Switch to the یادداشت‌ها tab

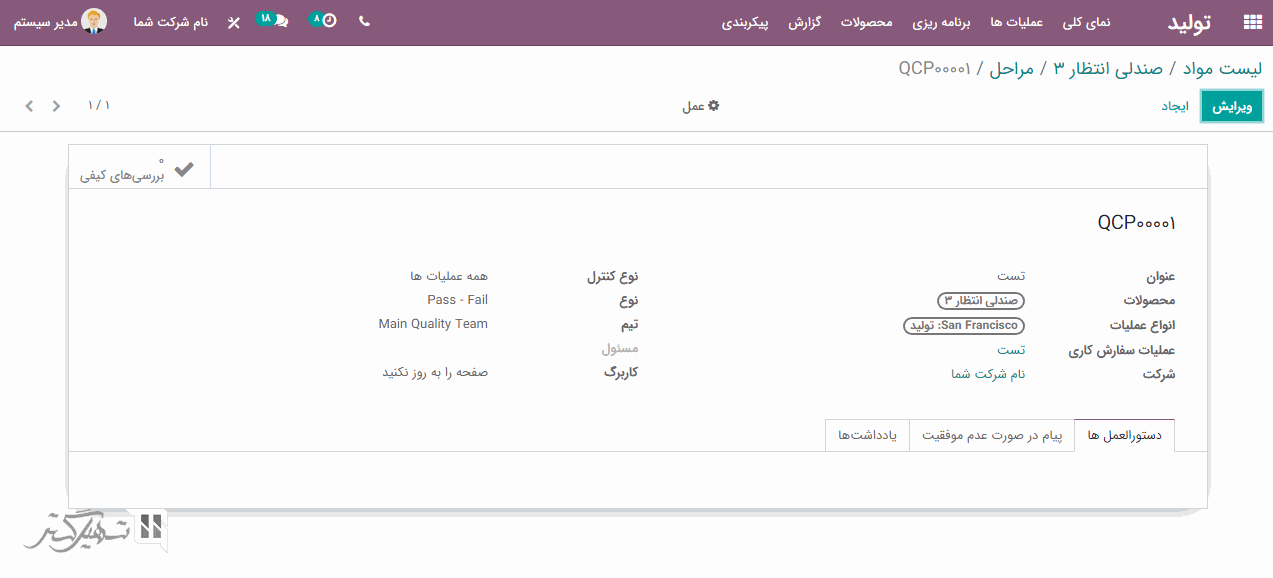pyautogui.click(x=866, y=436)
